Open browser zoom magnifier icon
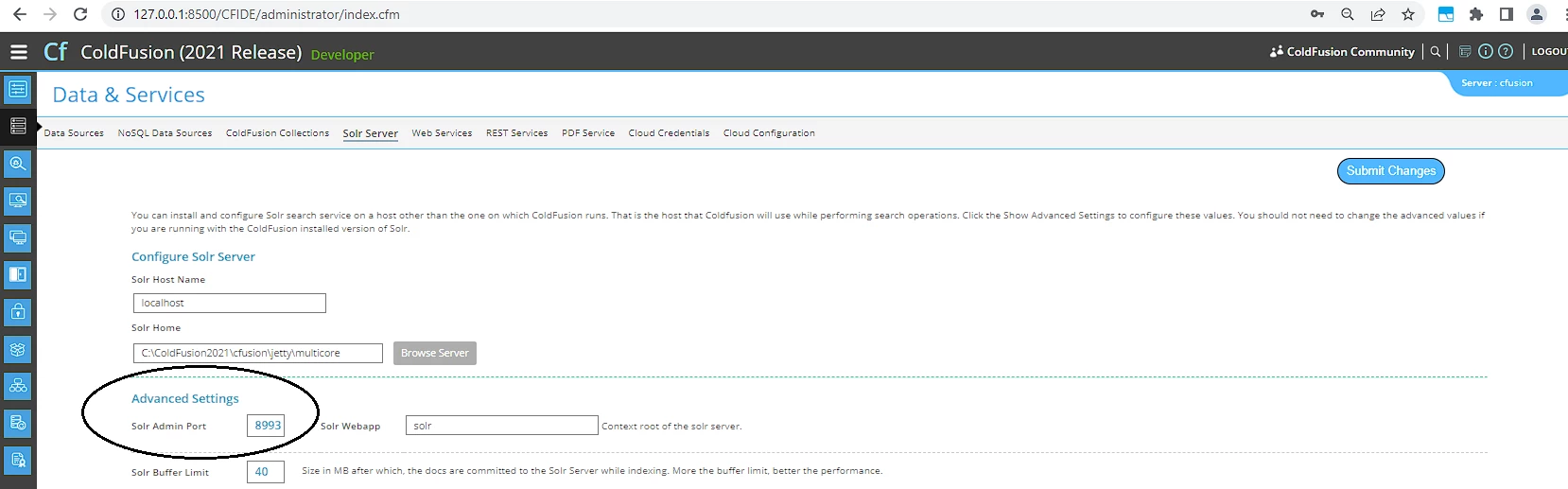1568x489 pixels. tap(1348, 14)
